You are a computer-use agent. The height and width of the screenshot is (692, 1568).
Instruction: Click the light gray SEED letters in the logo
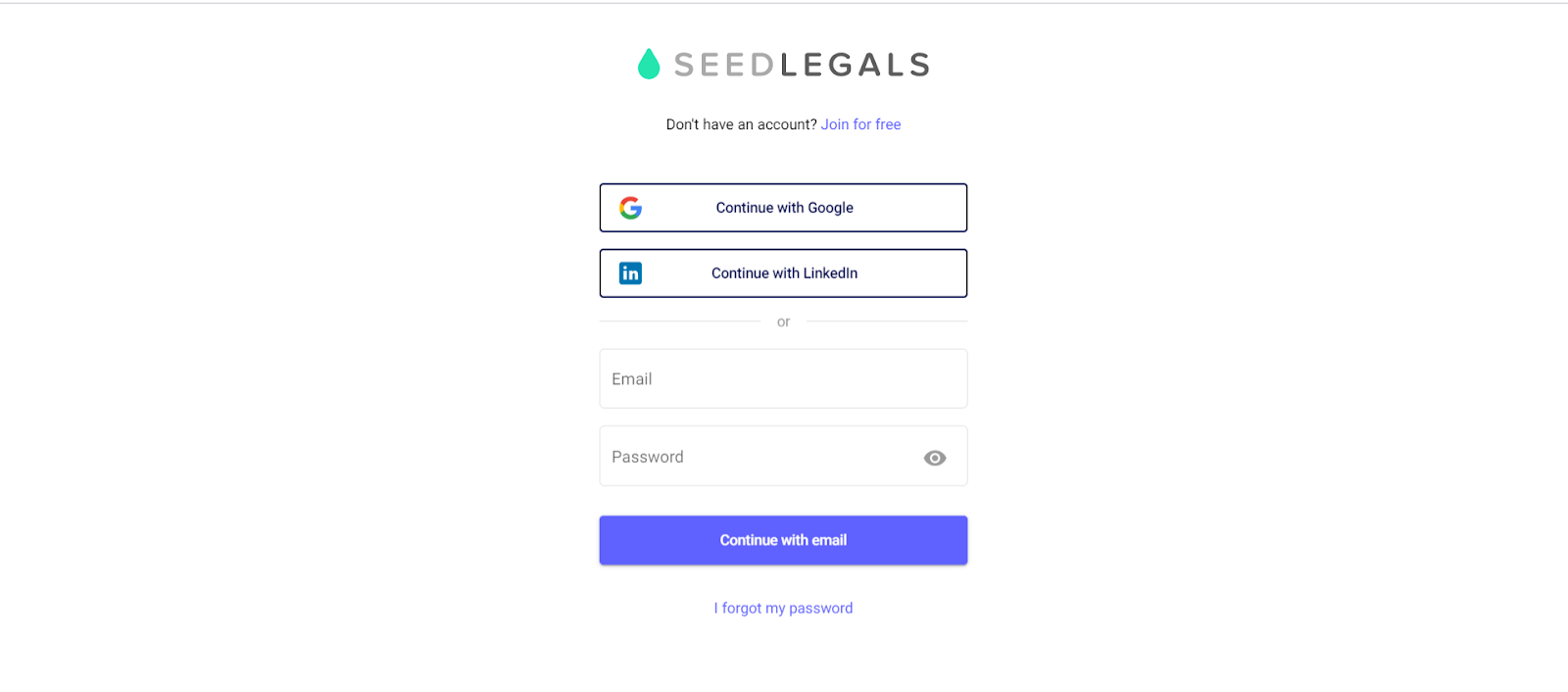tap(724, 65)
